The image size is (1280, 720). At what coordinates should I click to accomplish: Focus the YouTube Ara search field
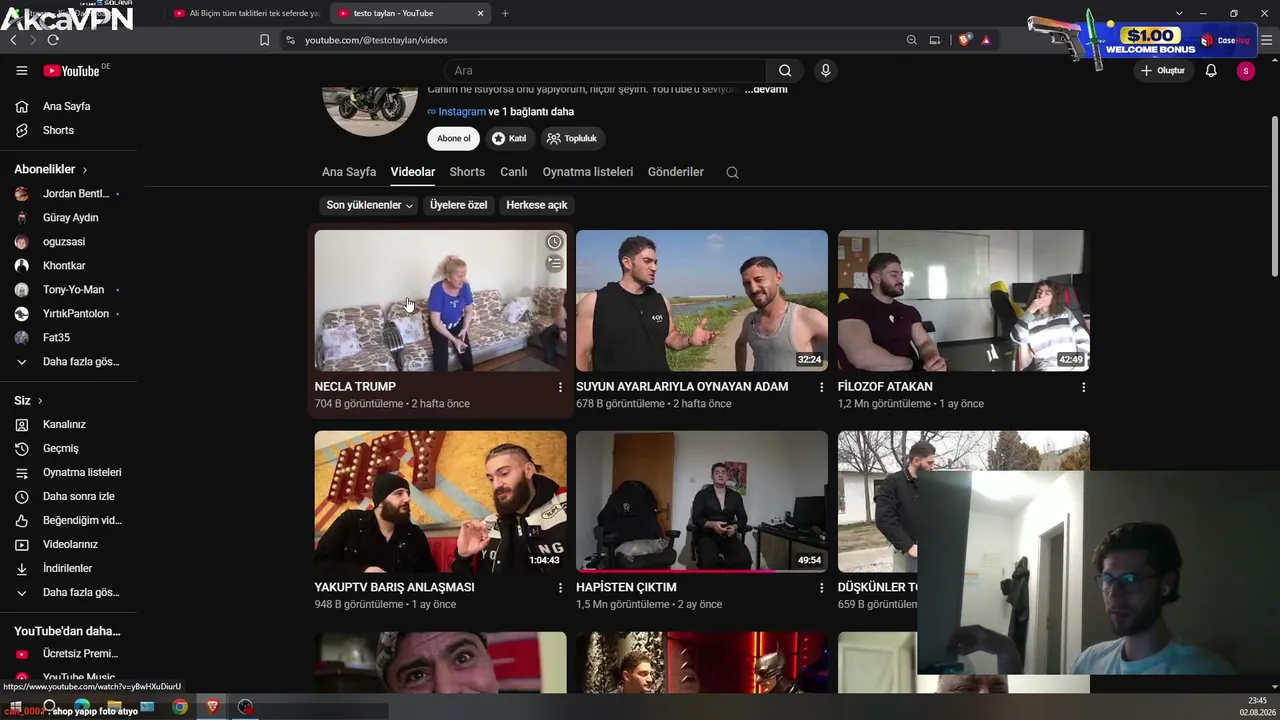pos(605,71)
